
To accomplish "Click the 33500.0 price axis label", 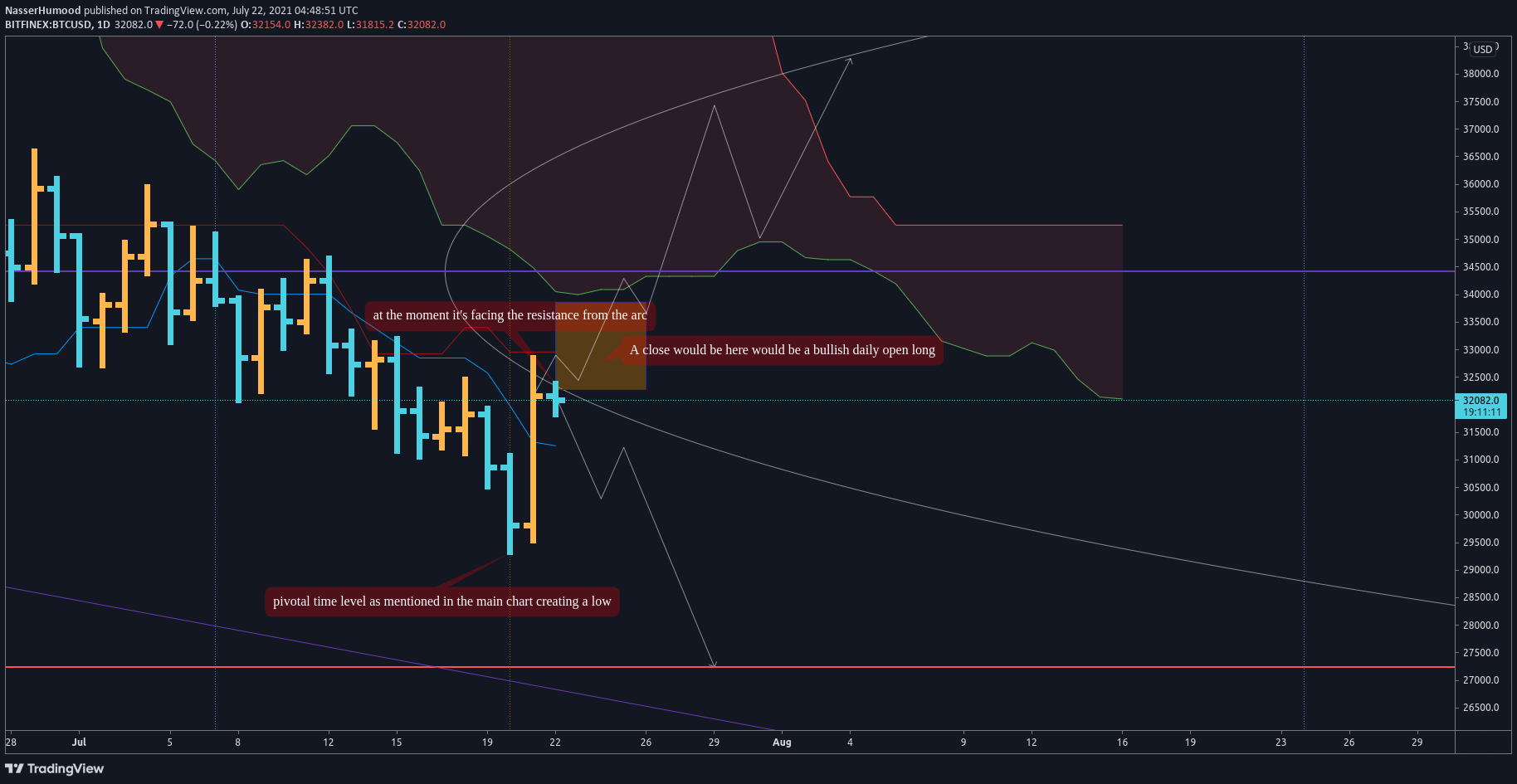I will tap(1481, 322).
